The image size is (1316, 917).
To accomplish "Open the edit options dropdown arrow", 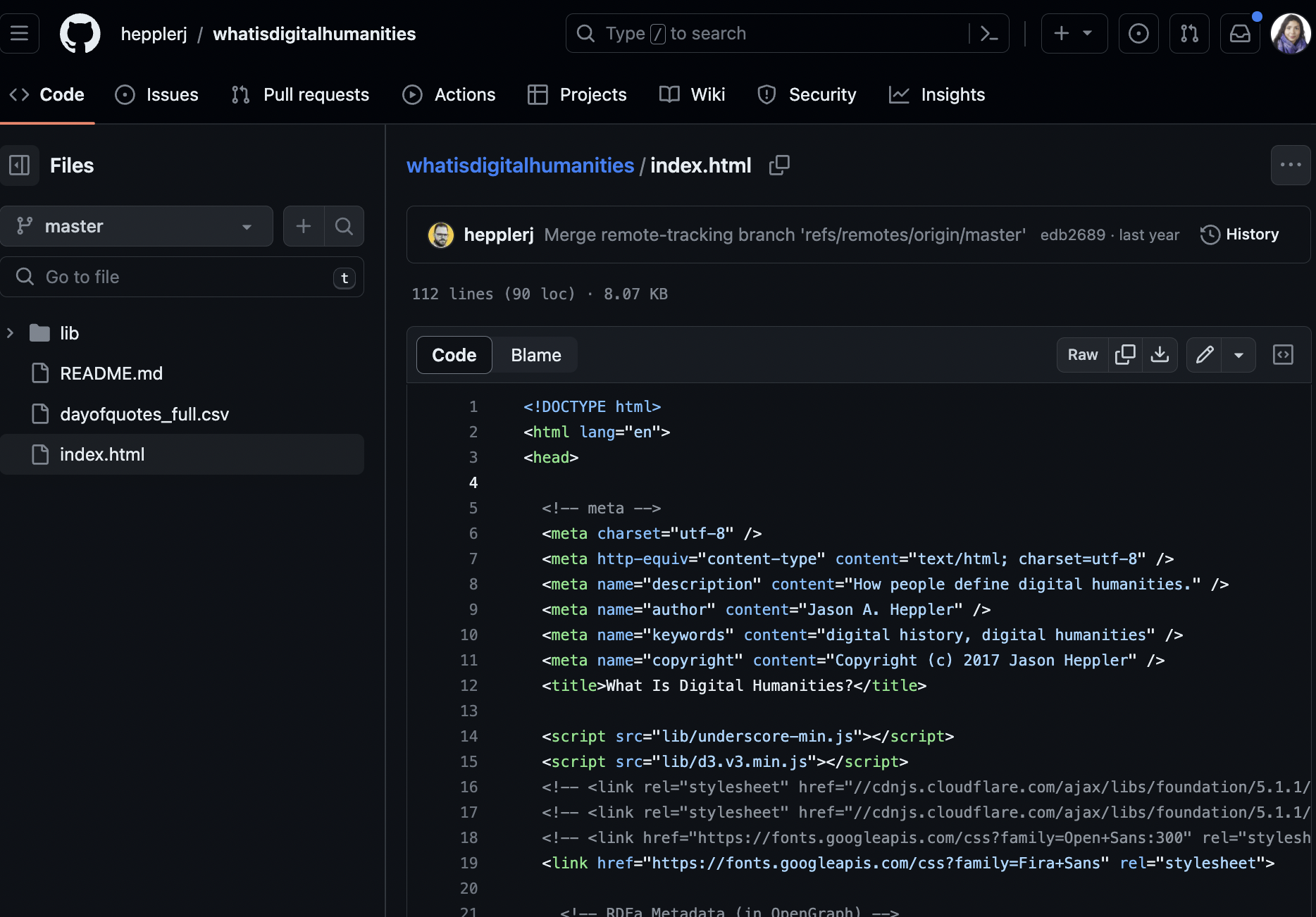I will (x=1239, y=354).
